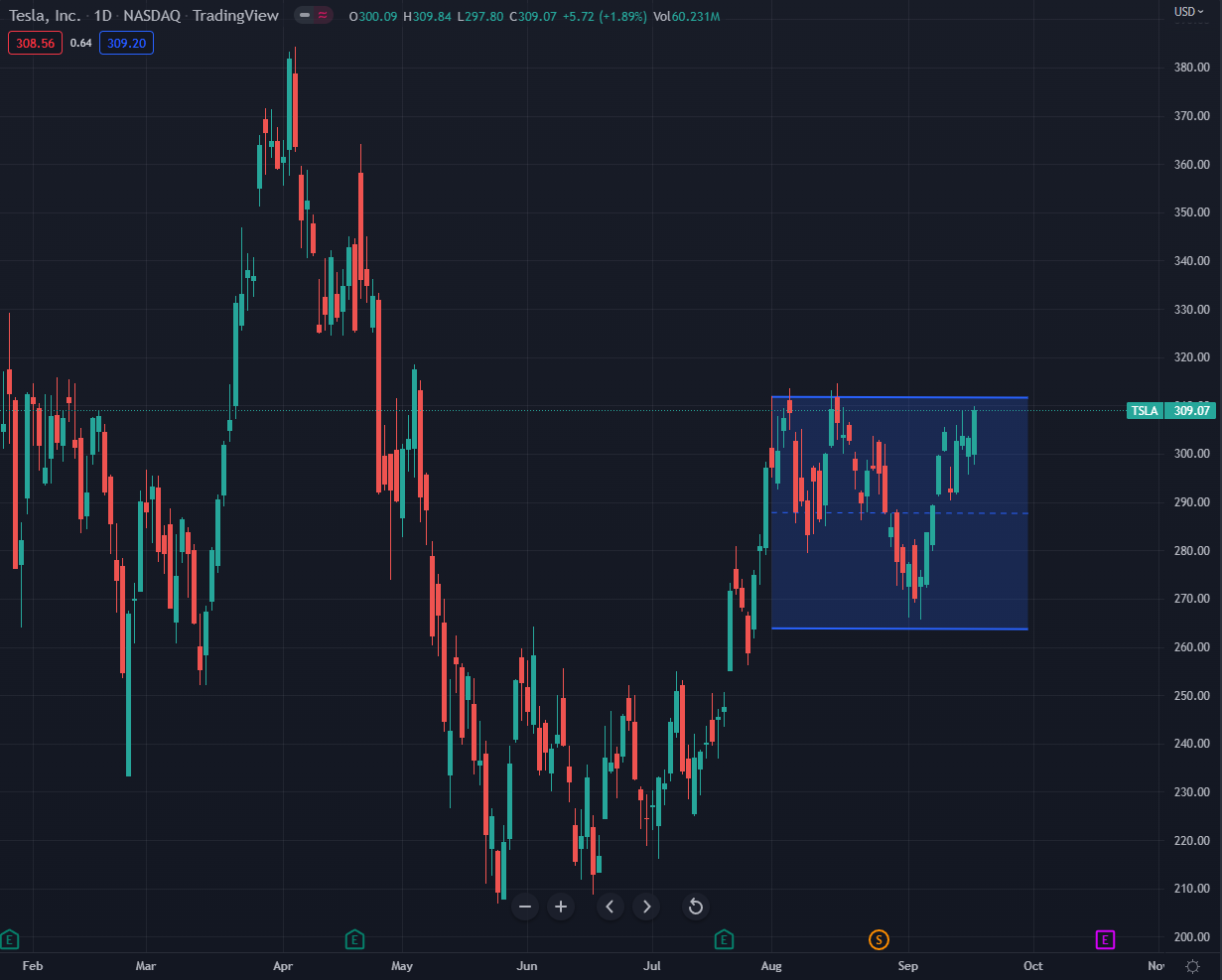Click the green E earnings marker before Feb
This screenshot has height=980, width=1222.
pyautogui.click(x=9, y=938)
